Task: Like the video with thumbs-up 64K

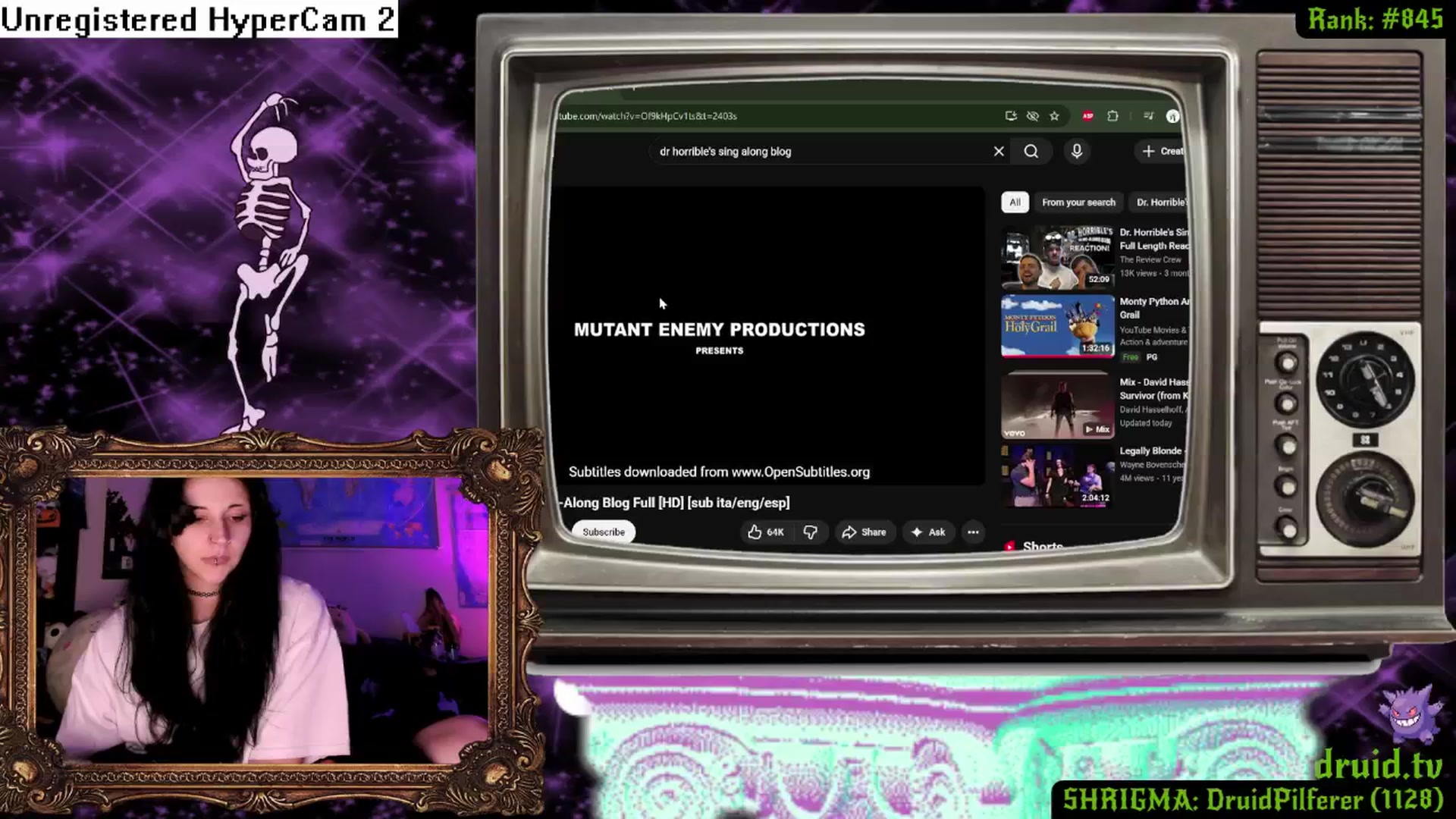Action: pyautogui.click(x=766, y=532)
